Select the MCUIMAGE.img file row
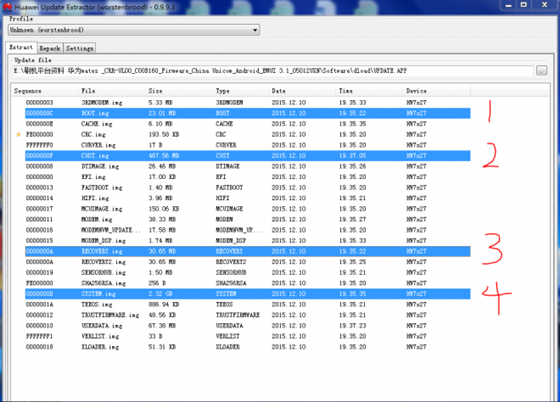The height and width of the screenshot is (402, 560). tap(248, 209)
